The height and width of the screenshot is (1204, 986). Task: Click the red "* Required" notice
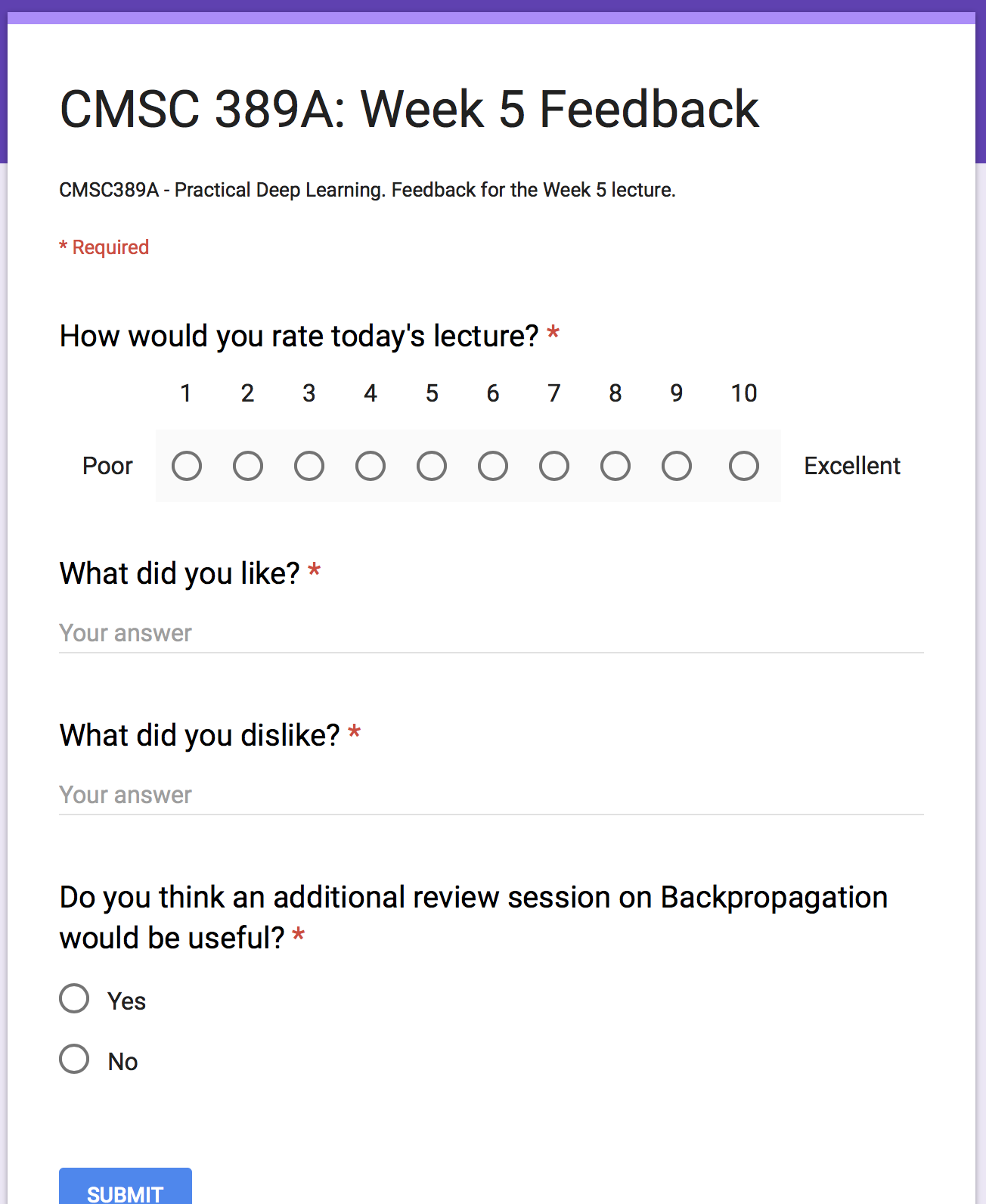pyautogui.click(x=104, y=247)
